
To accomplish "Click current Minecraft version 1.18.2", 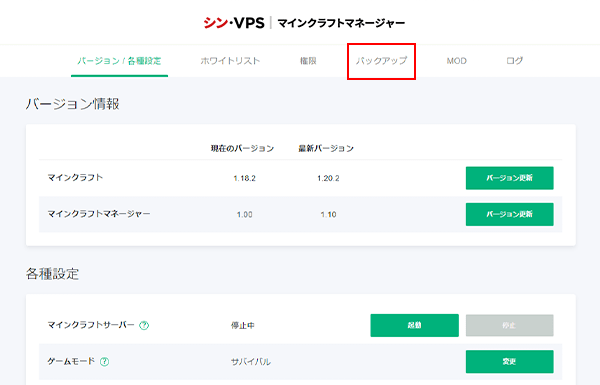I will [x=245, y=178].
